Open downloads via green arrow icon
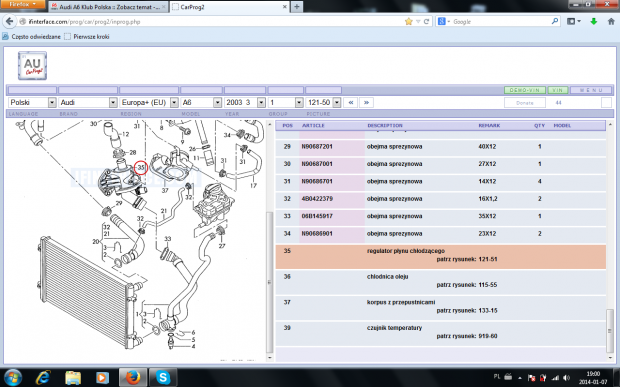Viewport: 620px width, 387px height. [x=593, y=22]
